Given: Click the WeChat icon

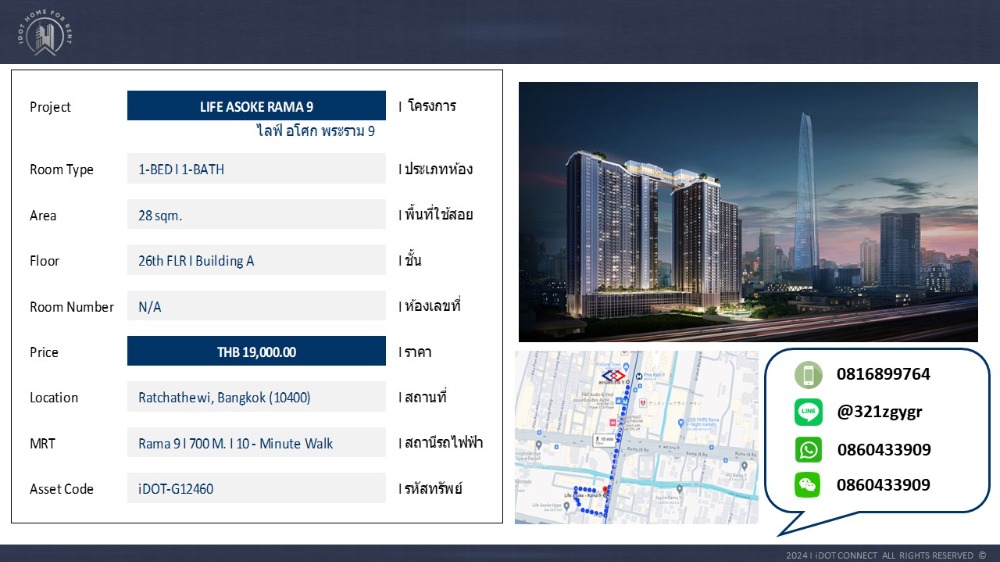Looking at the screenshot, I should click(x=808, y=485).
